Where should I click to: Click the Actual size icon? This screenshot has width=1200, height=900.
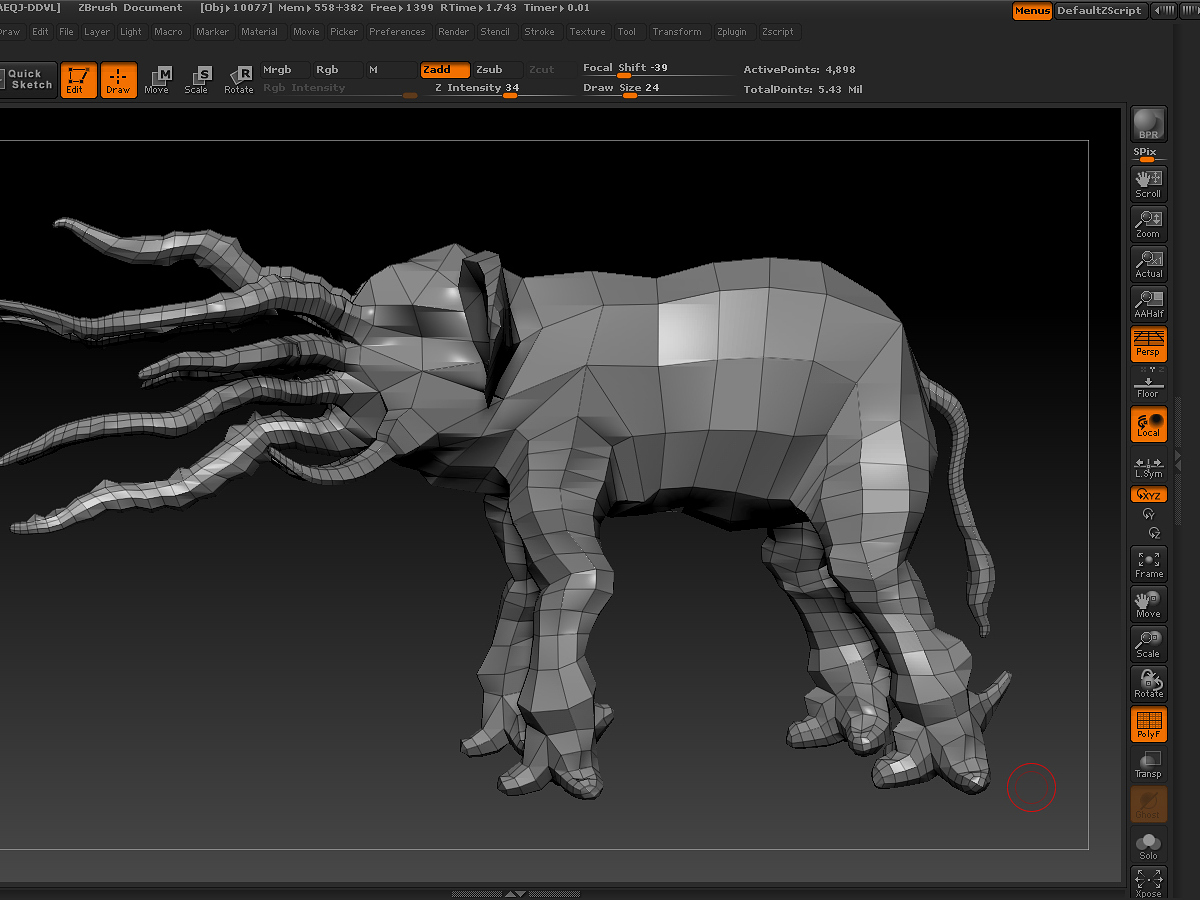click(1148, 263)
